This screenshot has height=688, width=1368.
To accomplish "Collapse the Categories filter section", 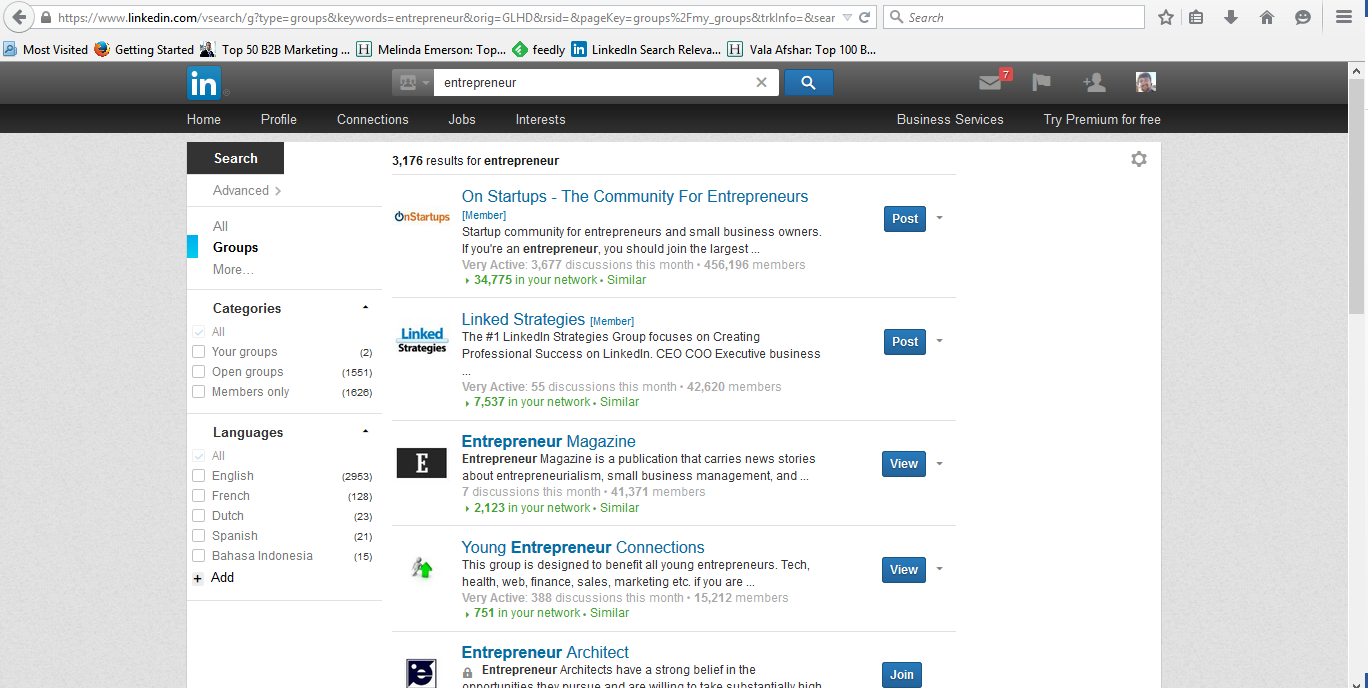I will 365,308.
